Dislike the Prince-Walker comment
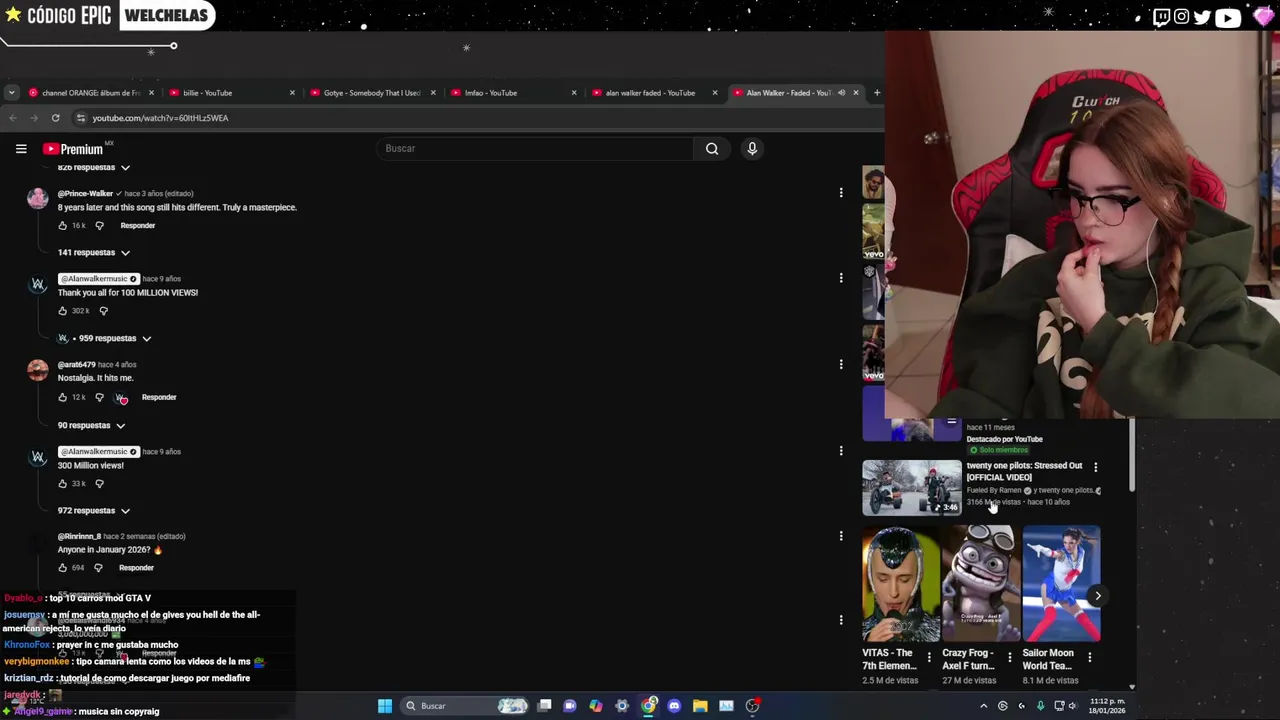 (99, 226)
